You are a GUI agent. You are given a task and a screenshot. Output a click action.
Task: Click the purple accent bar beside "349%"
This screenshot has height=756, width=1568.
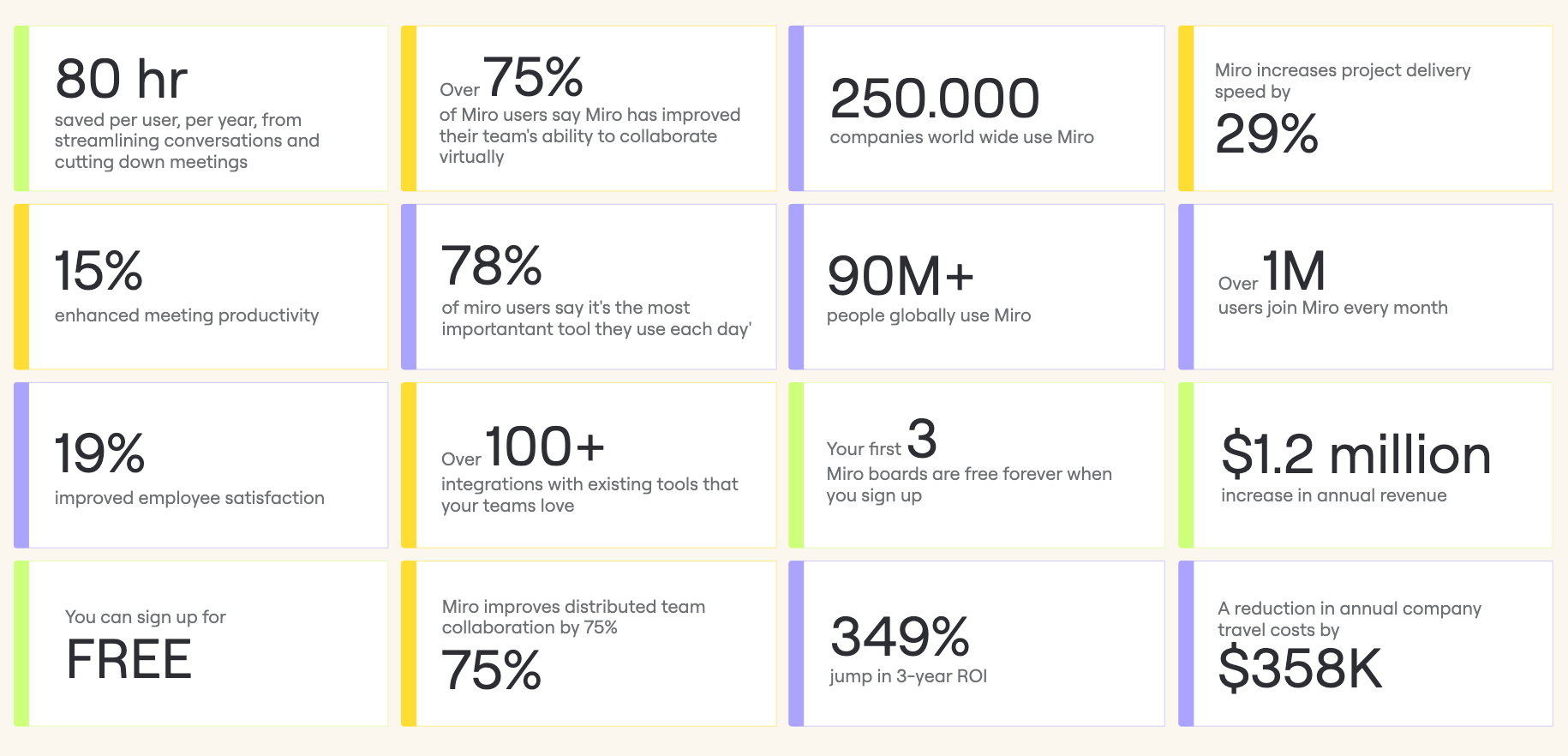coord(796,644)
